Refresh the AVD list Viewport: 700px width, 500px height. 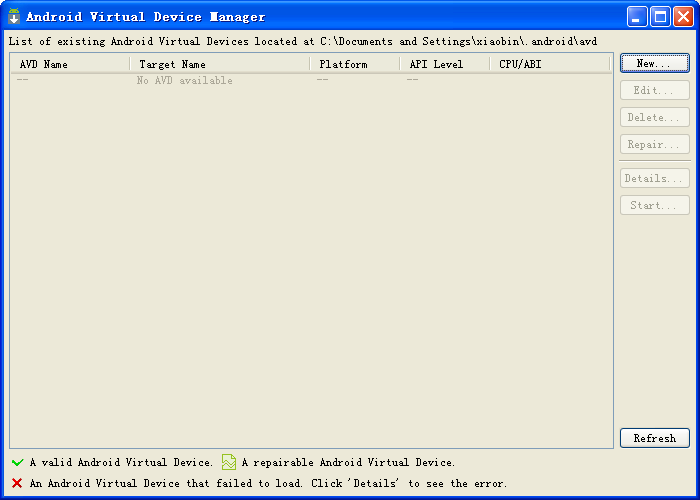coord(654,438)
